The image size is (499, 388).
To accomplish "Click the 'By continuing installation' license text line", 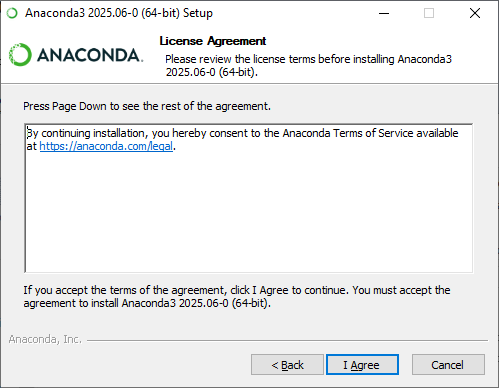I will coord(243,133).
